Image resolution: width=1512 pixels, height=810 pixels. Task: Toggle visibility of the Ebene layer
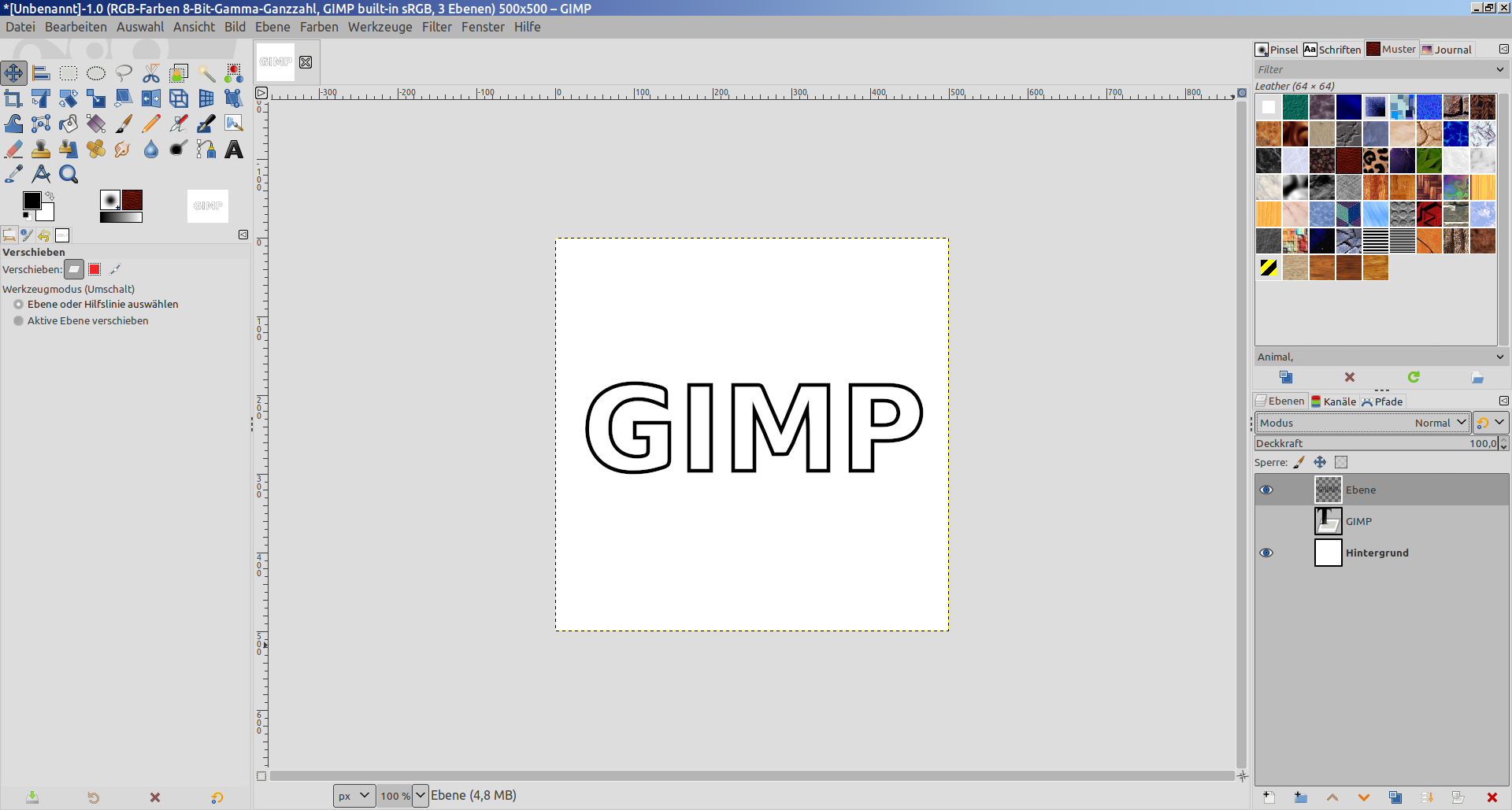click(x=1266, y=490)
